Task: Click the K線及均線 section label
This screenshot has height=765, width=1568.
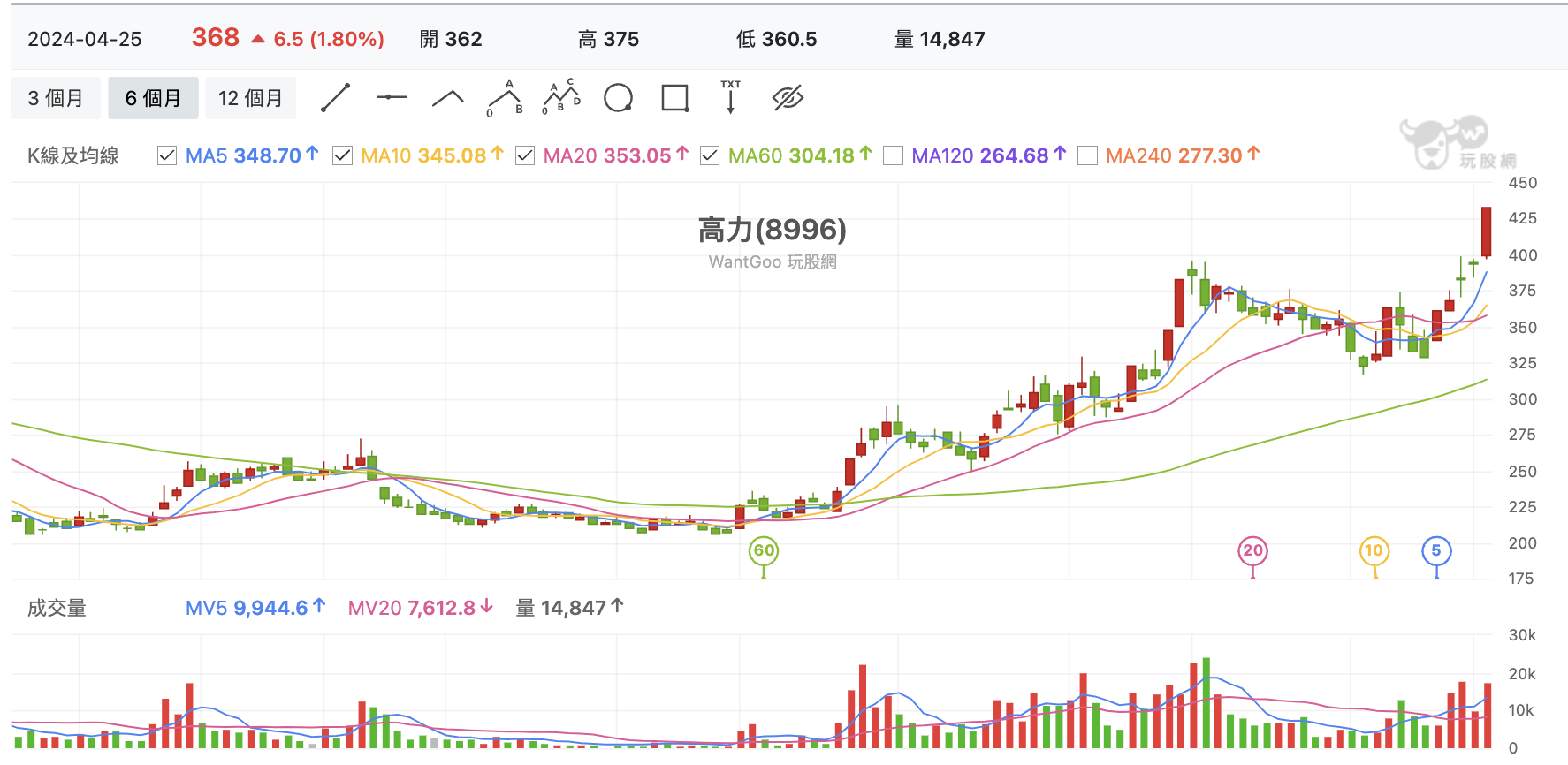Action: coord(73,155)
